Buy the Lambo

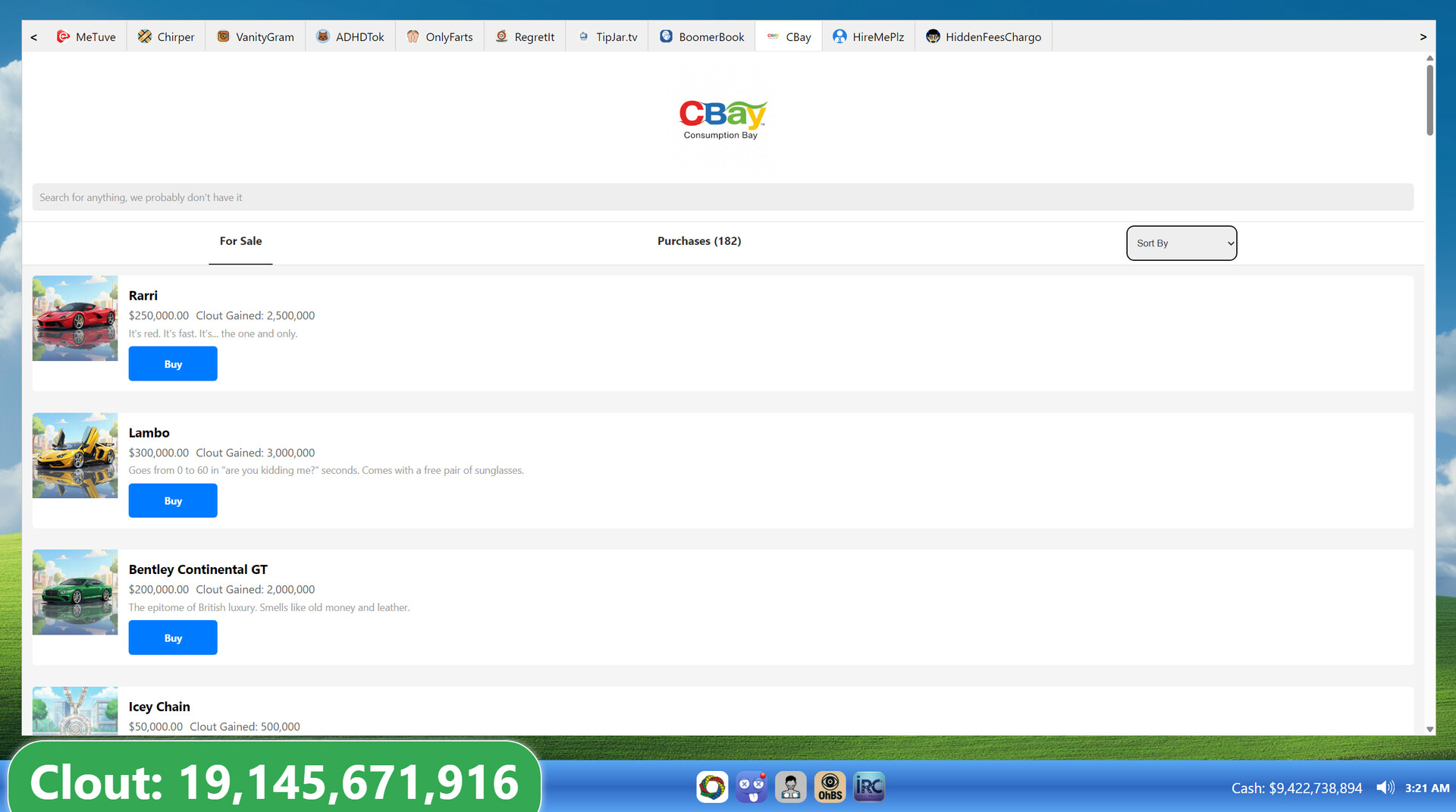[x=173, y=500]
